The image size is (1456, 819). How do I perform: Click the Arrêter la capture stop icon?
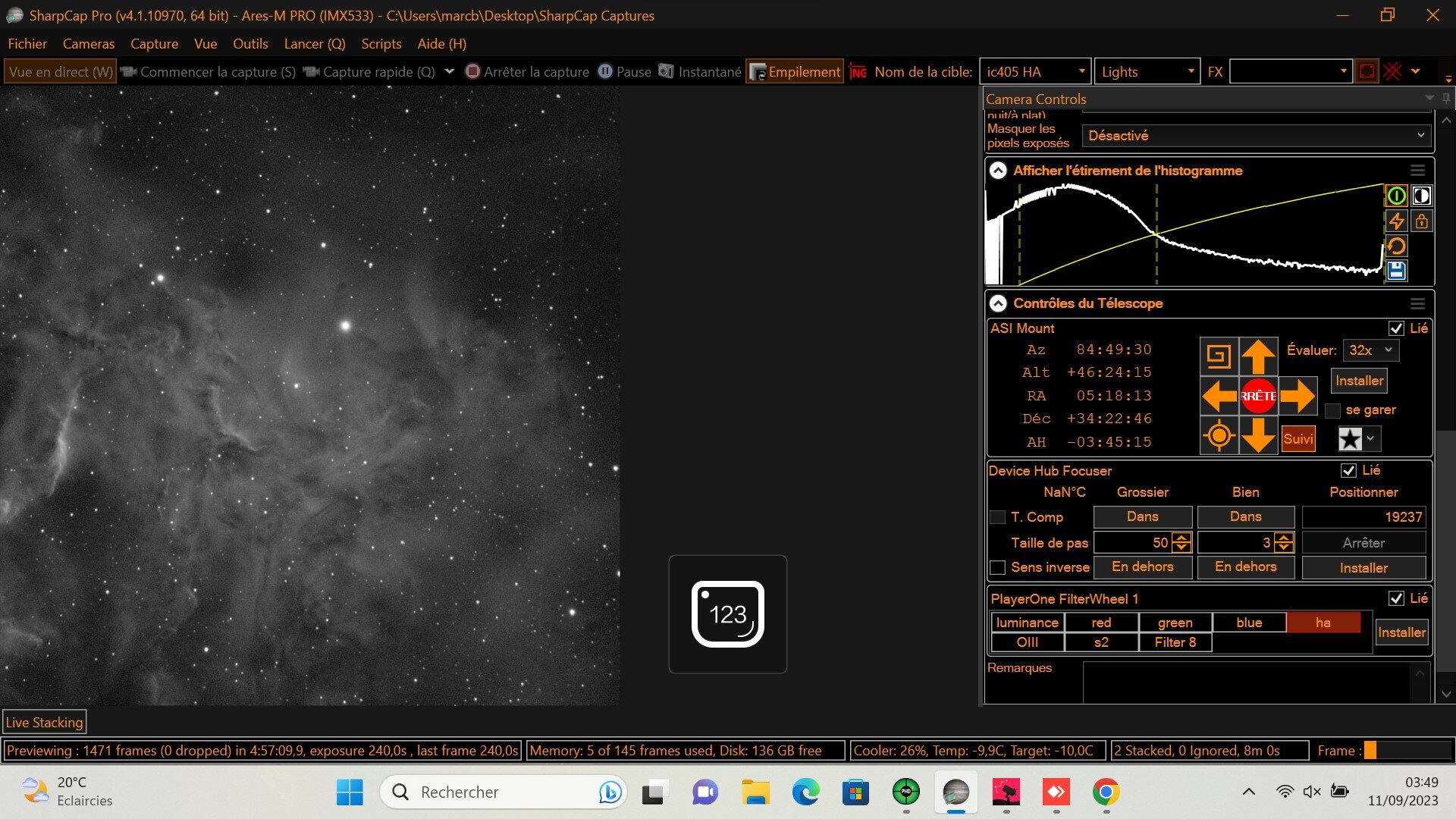pos(472,71)
